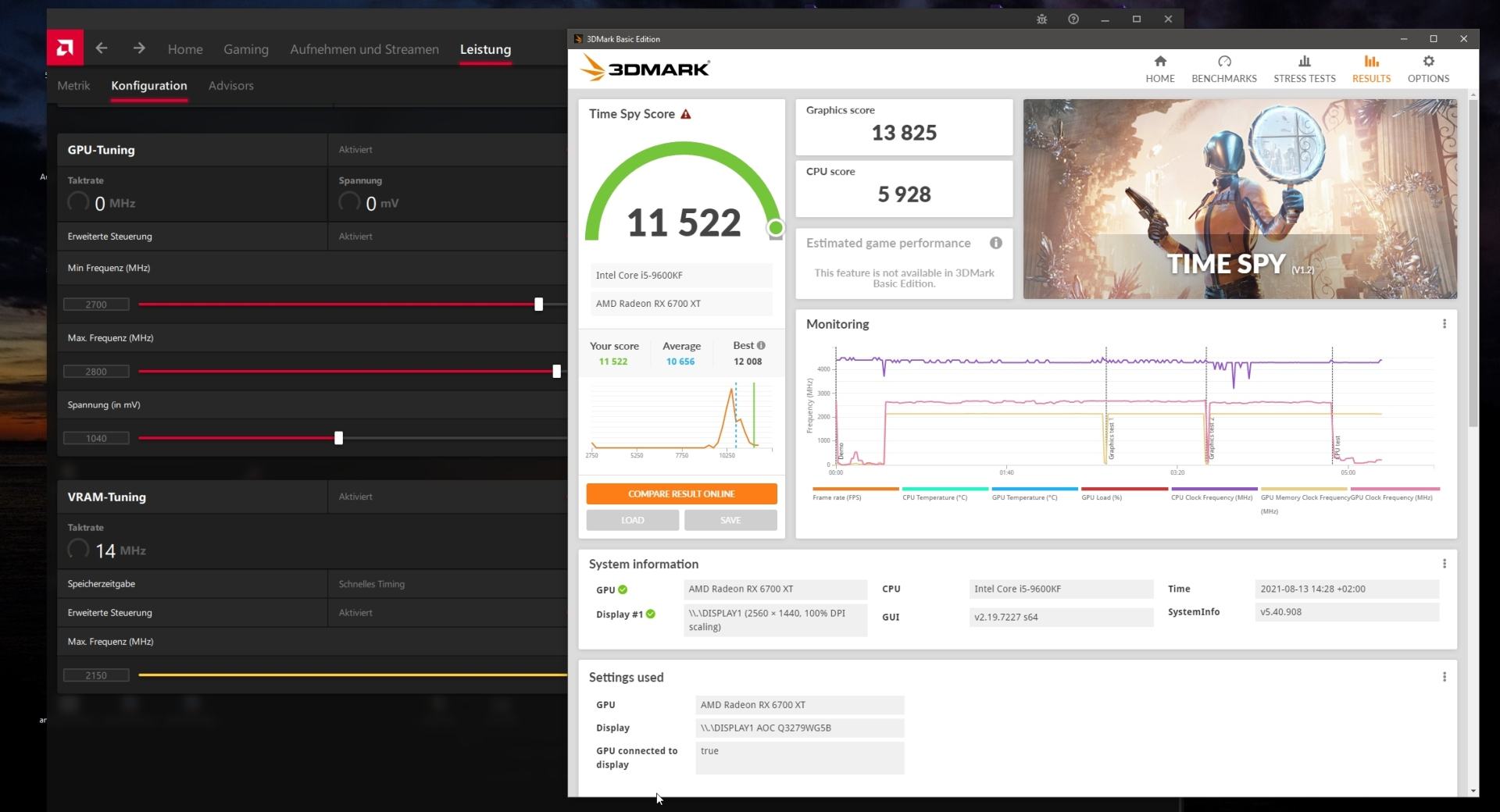Click COMPARE RESULT ONLINE button
The image size is (1500, 812).
(x=681, y=494)
